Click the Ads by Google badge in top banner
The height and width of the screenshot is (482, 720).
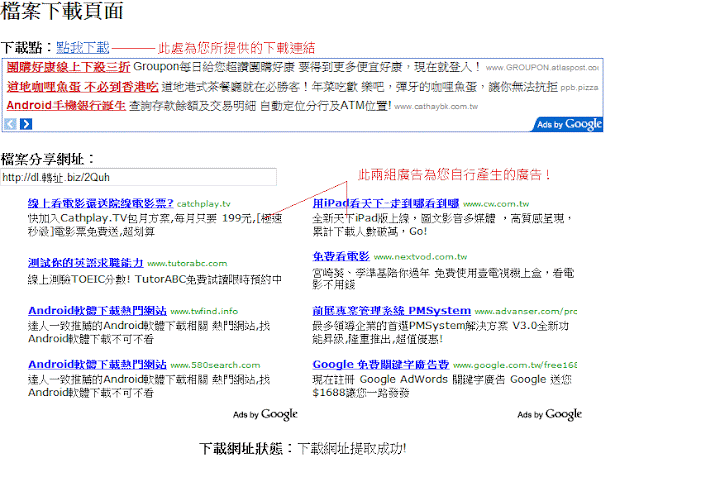coord(568,124)
